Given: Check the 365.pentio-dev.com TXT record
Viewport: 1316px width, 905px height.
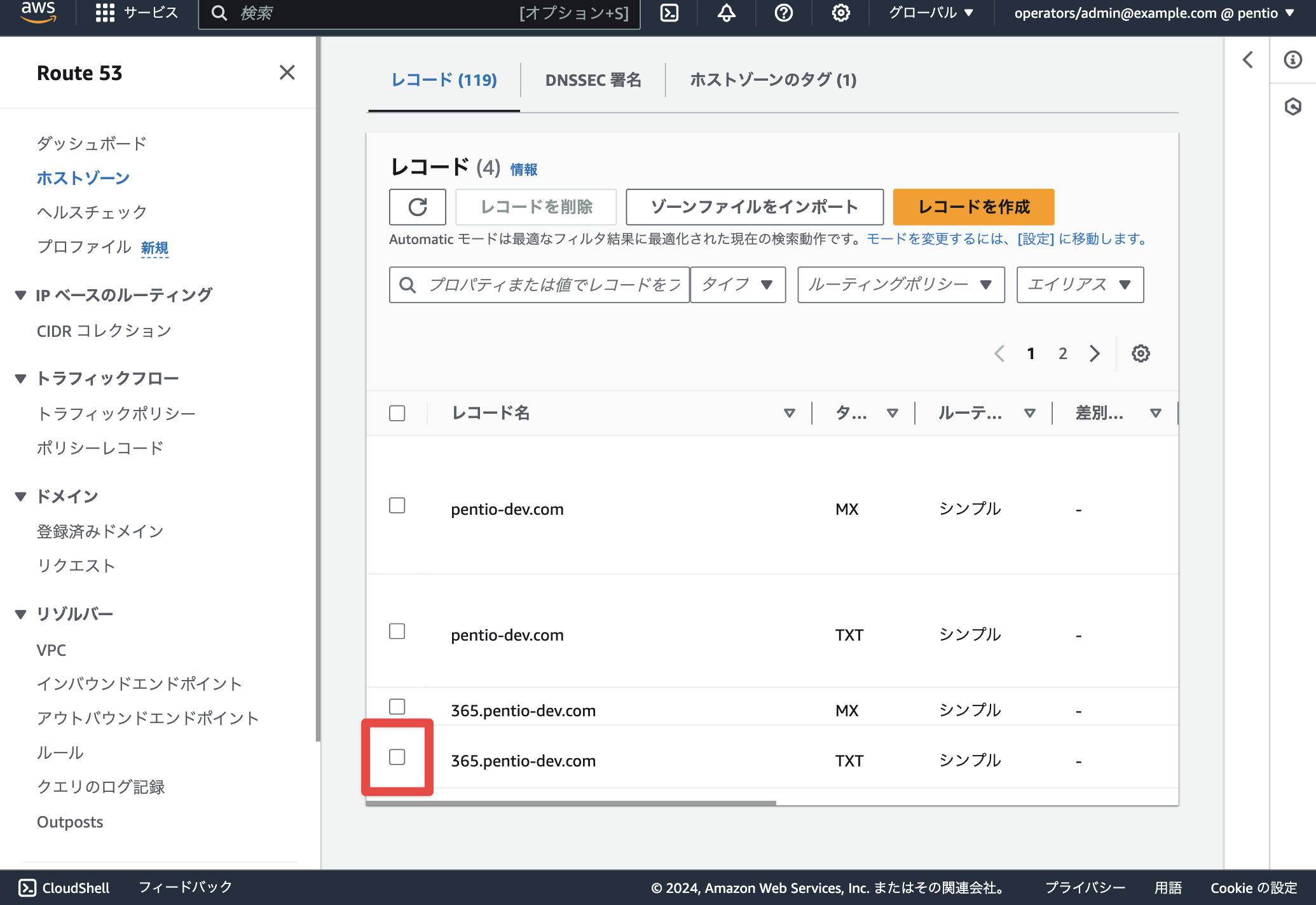Looking at the screenshot, I should (397, 757).
